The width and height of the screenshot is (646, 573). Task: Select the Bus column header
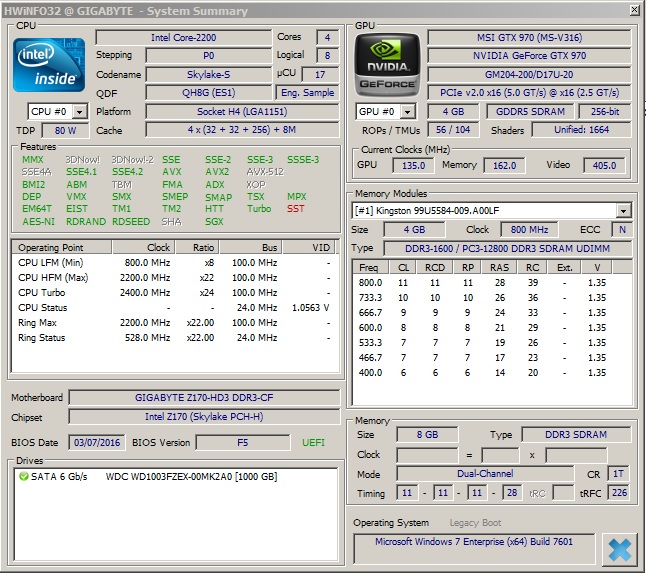(251, 248)
